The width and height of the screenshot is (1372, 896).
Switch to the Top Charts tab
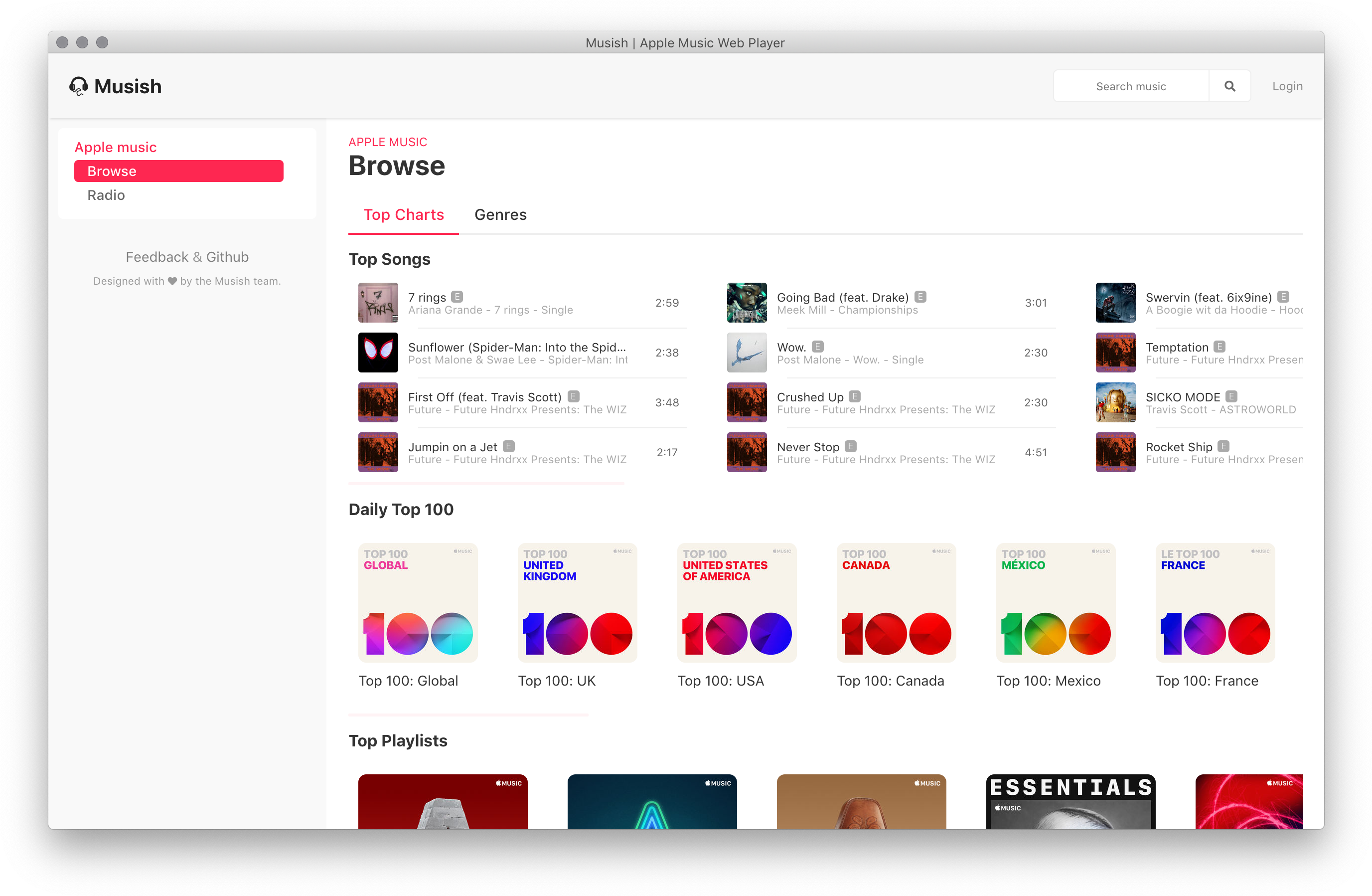pos(404,214)
